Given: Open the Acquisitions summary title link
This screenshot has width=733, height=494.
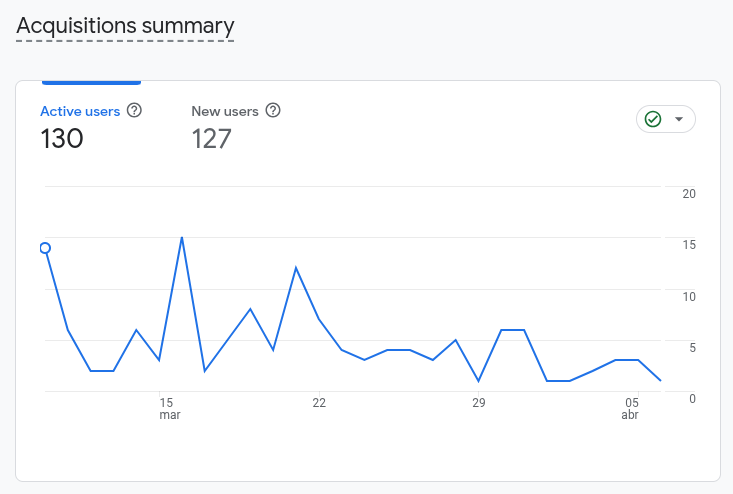Looking at the screenshot, I should click(125, 26).
